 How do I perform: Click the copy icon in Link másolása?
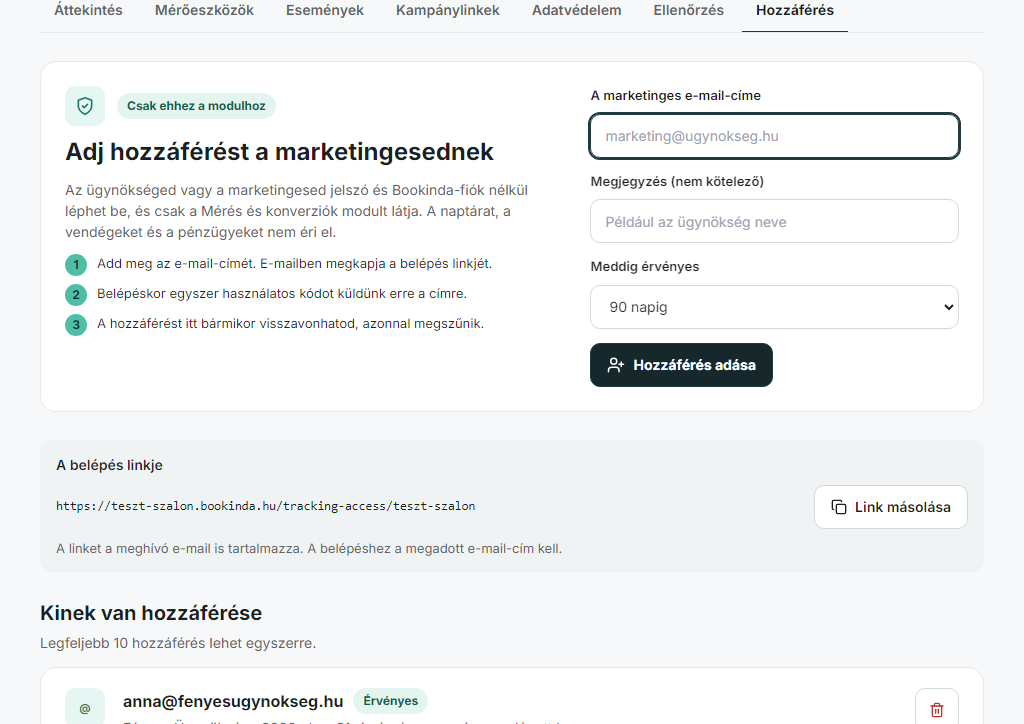[x=839, y=507]
